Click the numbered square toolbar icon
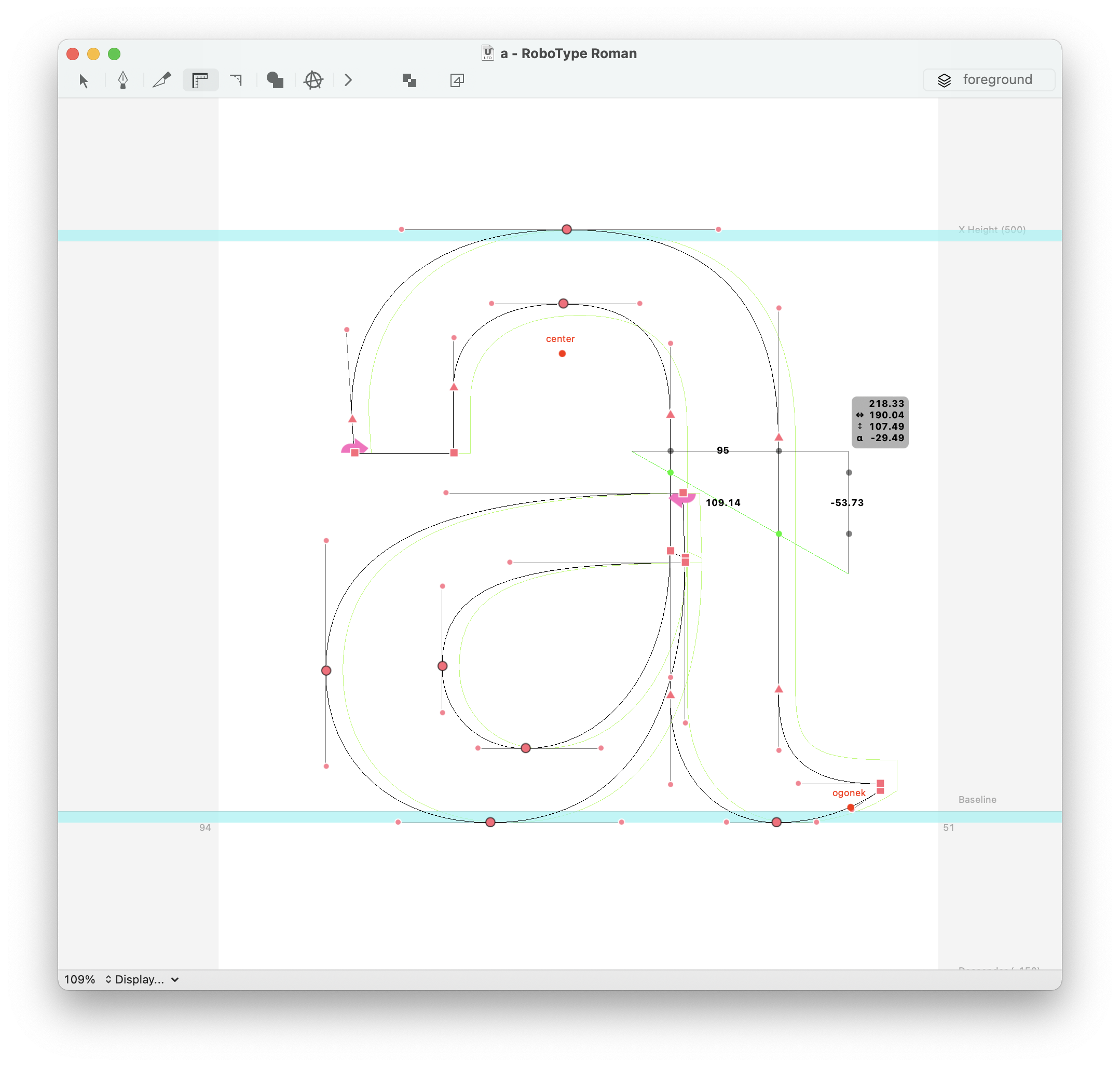This screenshot has height=1067, width=1120. point(457,80)
